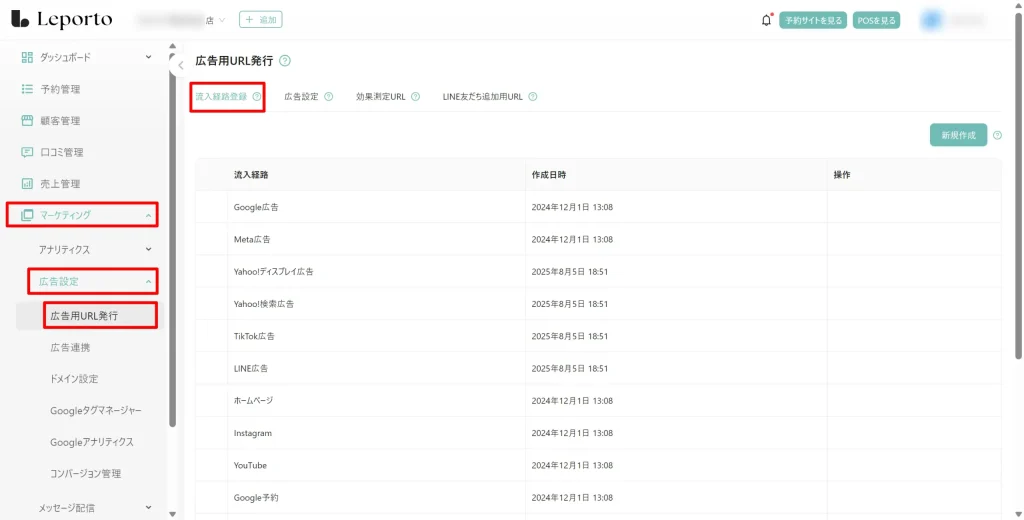Click help icon next to 効果測定URL tab
This screenshot has width=1024, height=520.
[415, 97]
